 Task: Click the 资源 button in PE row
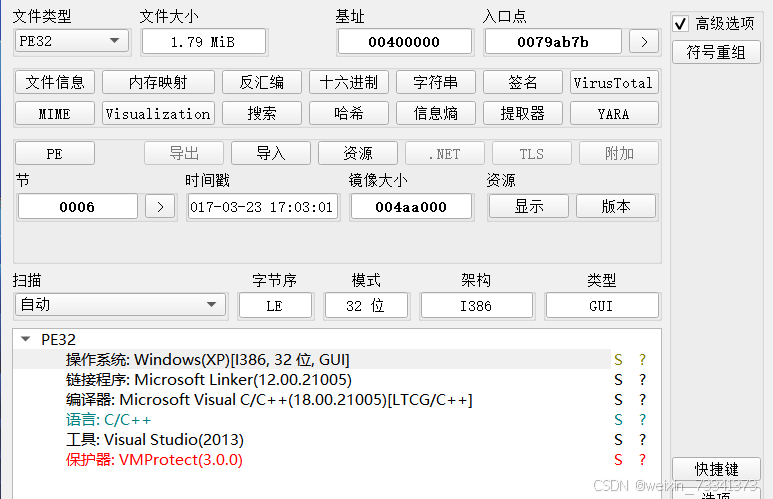coord(358,153)
